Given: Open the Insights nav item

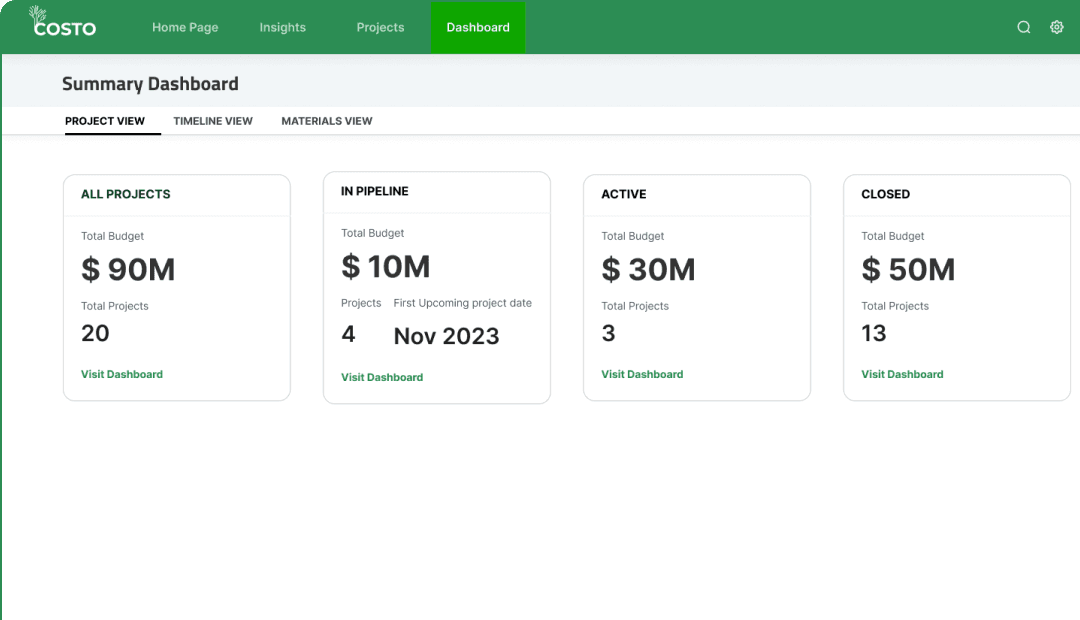Looking at the screenshot, I should (x=282, y=28).
